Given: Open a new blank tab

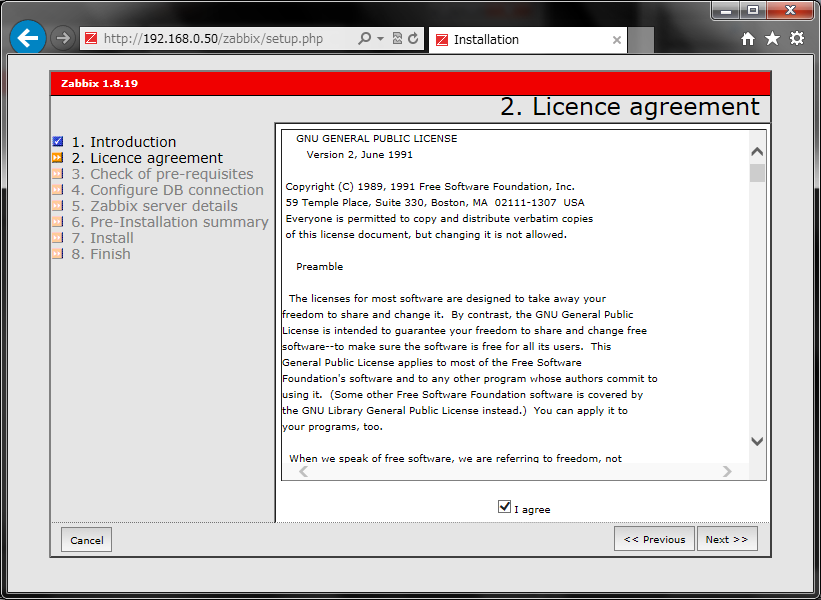Looking at the screenshot, I should [641, 40].
